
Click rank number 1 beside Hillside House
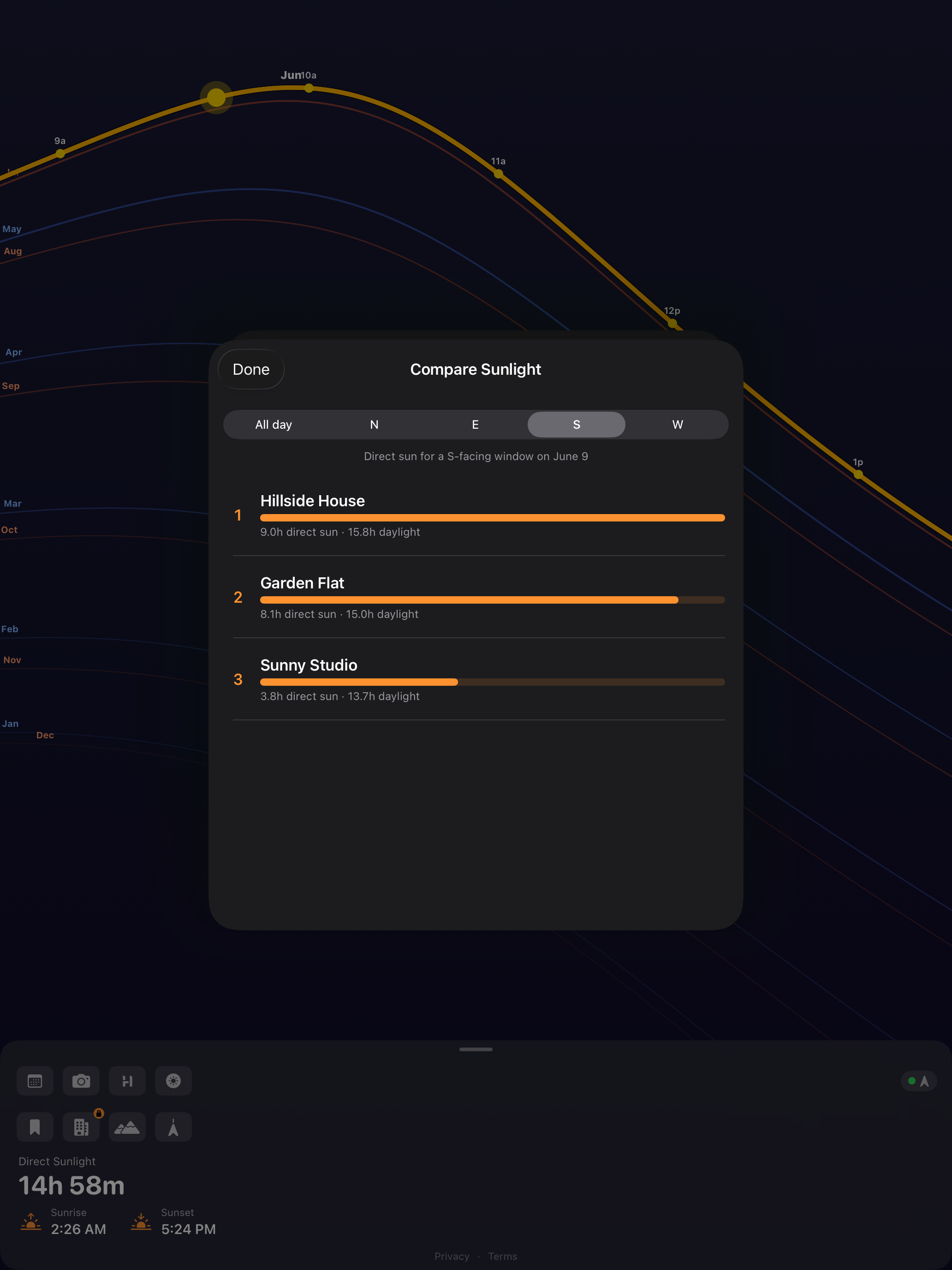point(238,515)
